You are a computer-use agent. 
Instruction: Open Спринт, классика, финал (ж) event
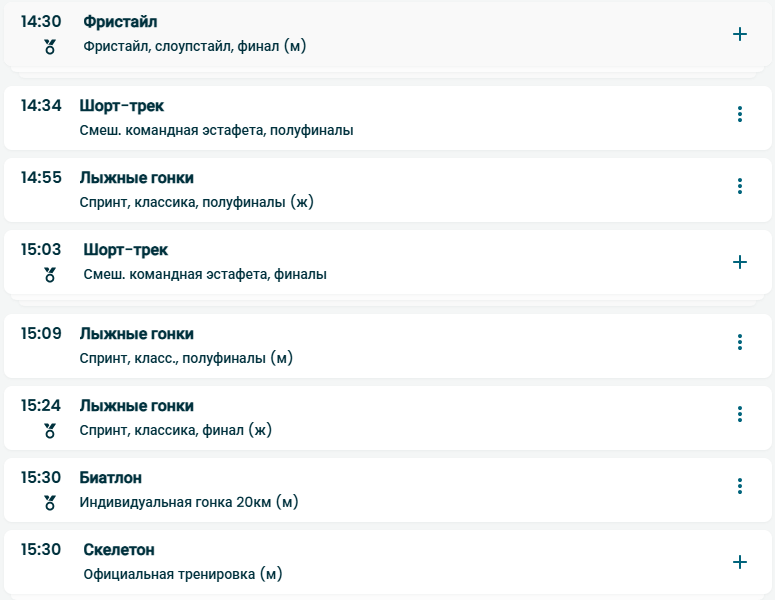(176, 430)
